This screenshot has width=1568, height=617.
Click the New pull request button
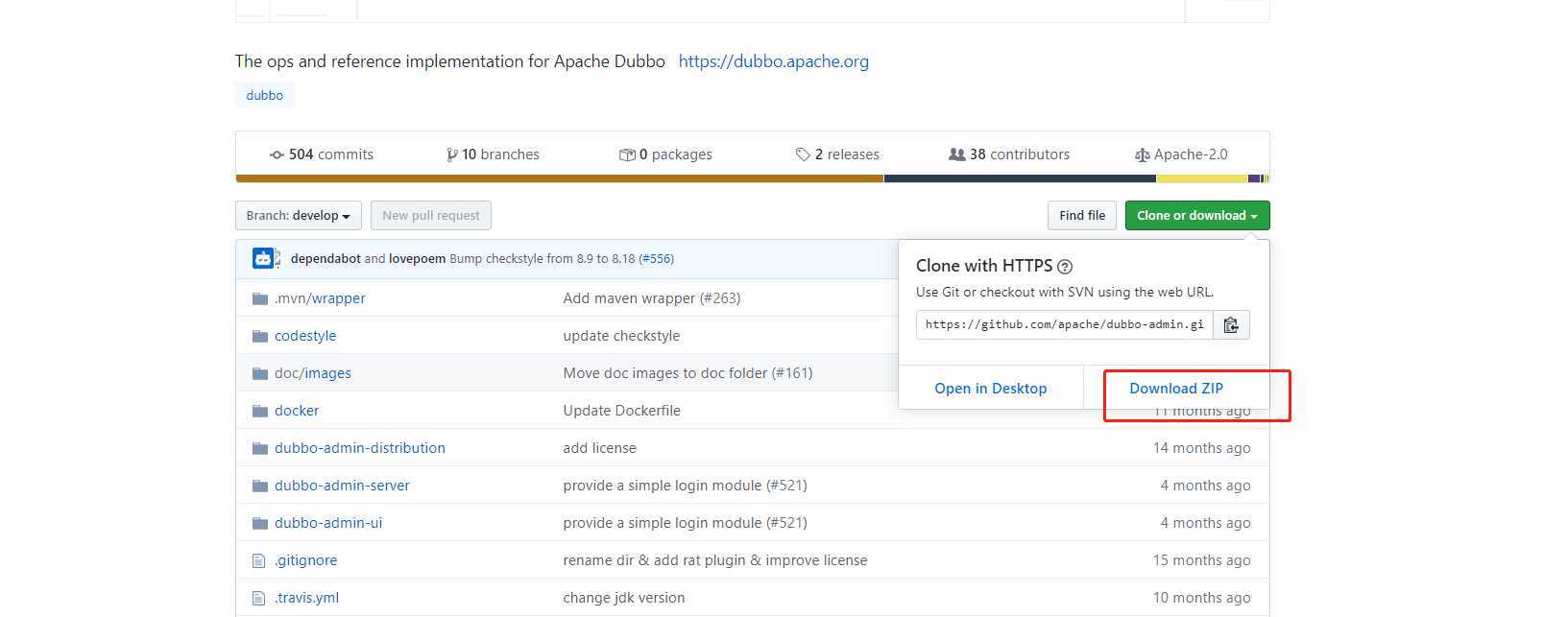click(x=431, y=216)
